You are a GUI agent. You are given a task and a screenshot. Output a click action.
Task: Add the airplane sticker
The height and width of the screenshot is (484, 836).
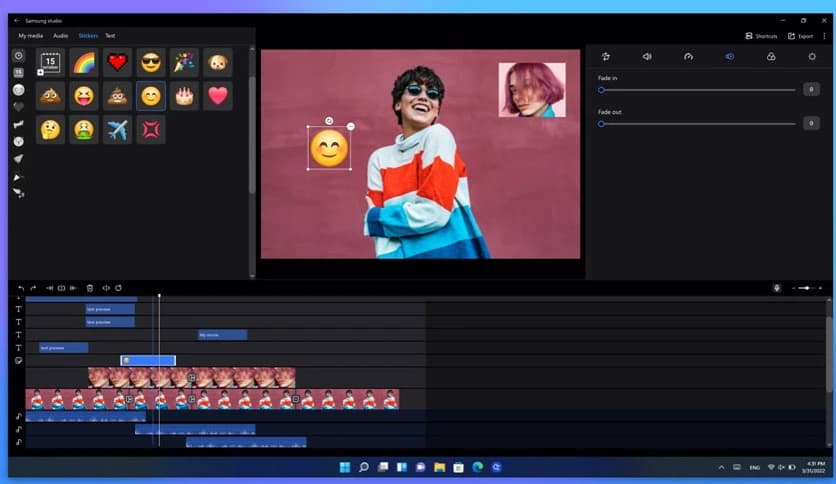point(117,130)
